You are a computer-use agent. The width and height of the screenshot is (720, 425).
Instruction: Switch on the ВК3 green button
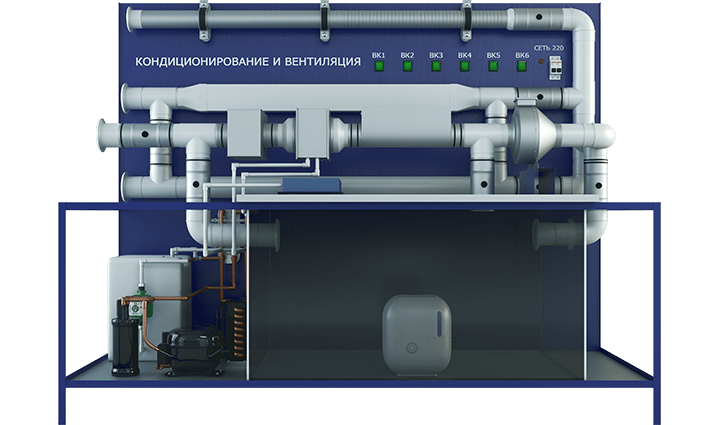(x=436, y=67)
